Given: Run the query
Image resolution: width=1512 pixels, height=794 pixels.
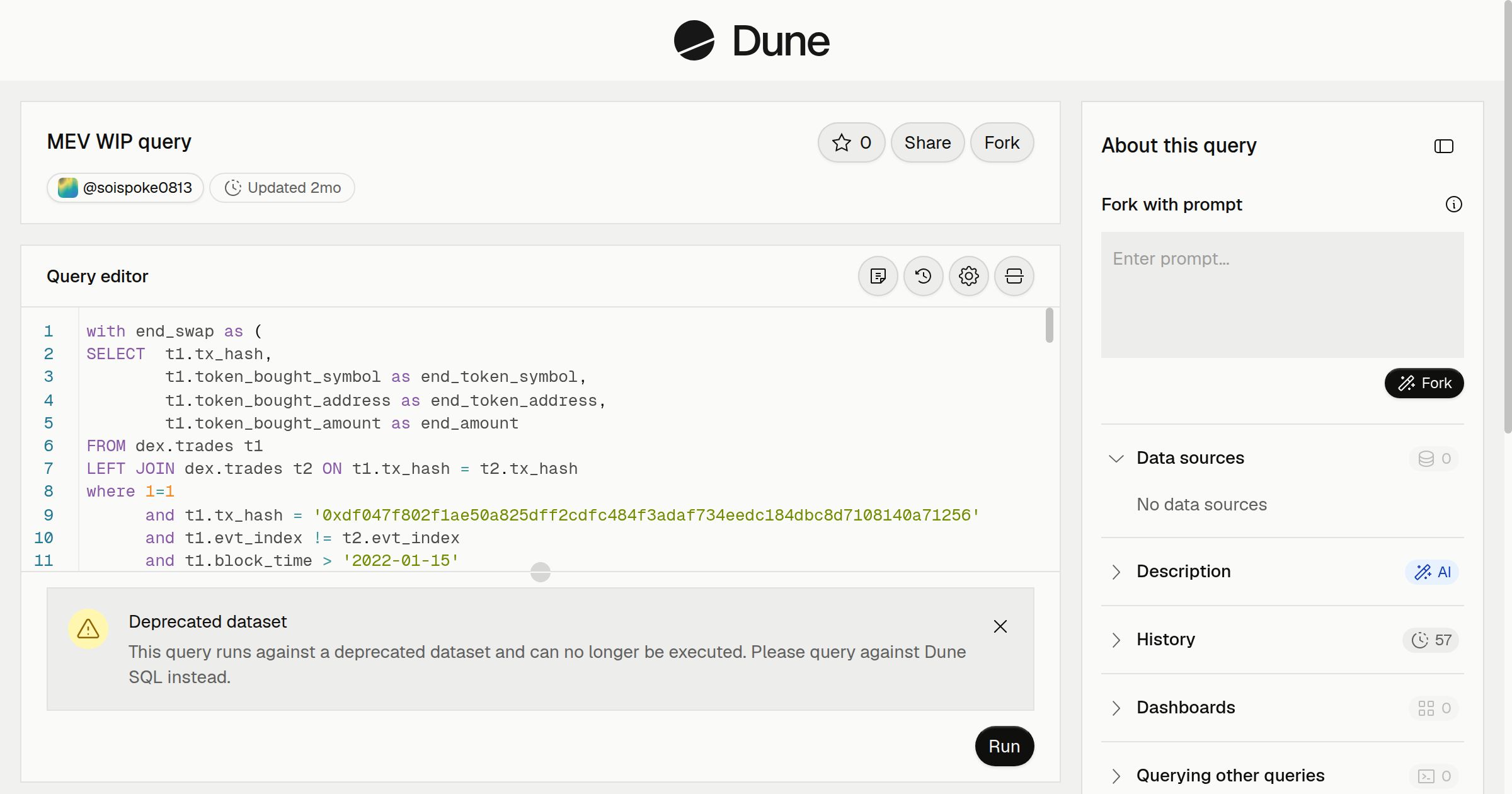Looking at the screenshot, I should click(1004, 746).
